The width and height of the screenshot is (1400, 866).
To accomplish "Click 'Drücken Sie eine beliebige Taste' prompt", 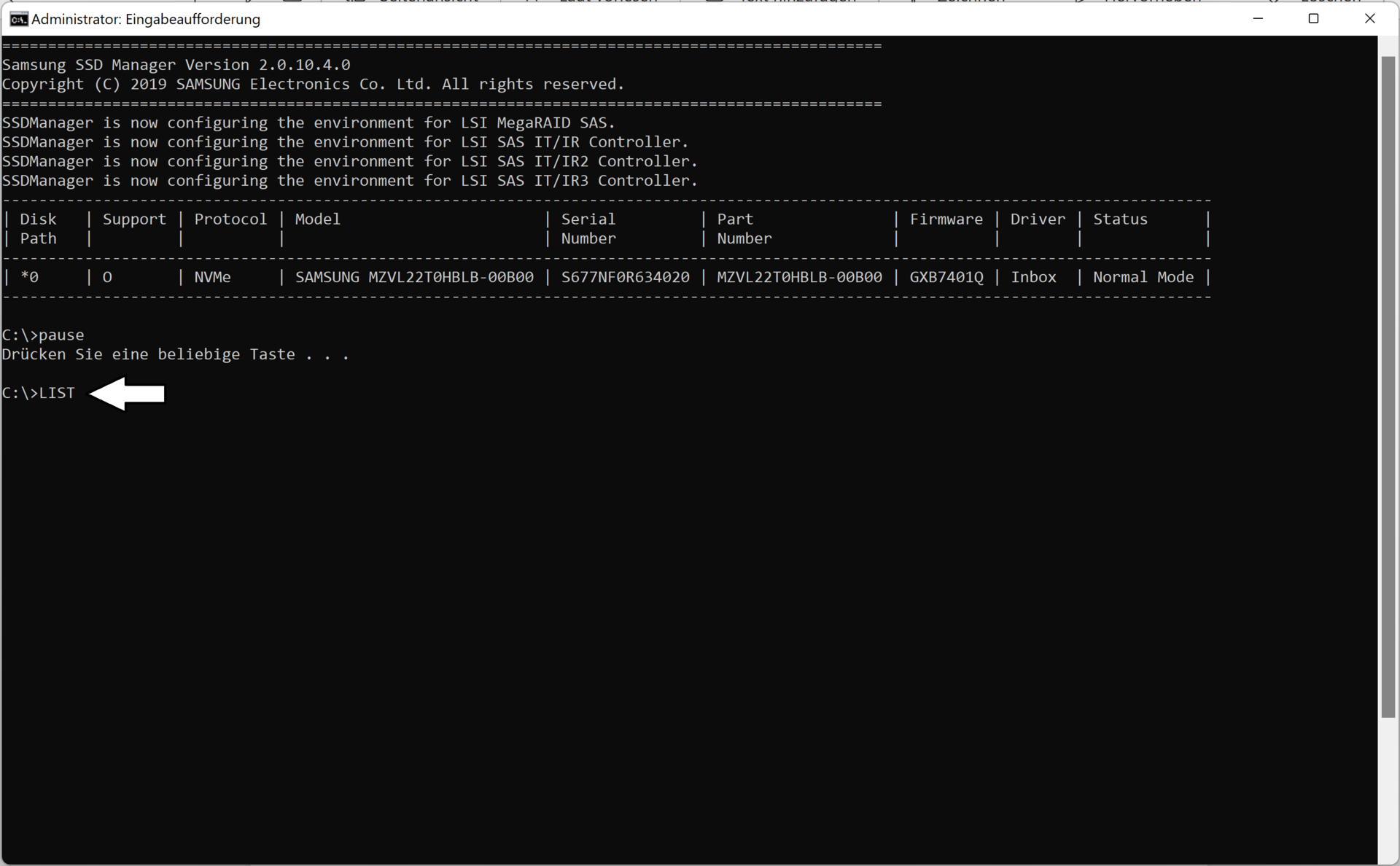I will (x=175, y=355).
